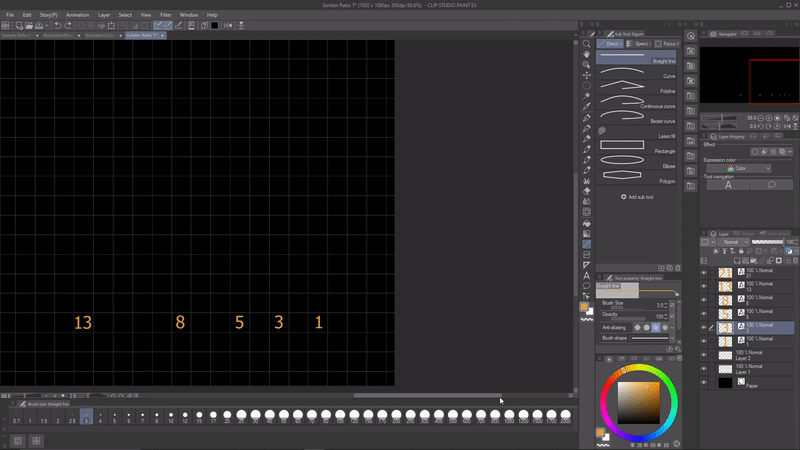Toggle the anti-aliasing none option
Image resolution: width=800 pixels, height=450 pixels.
637,328
